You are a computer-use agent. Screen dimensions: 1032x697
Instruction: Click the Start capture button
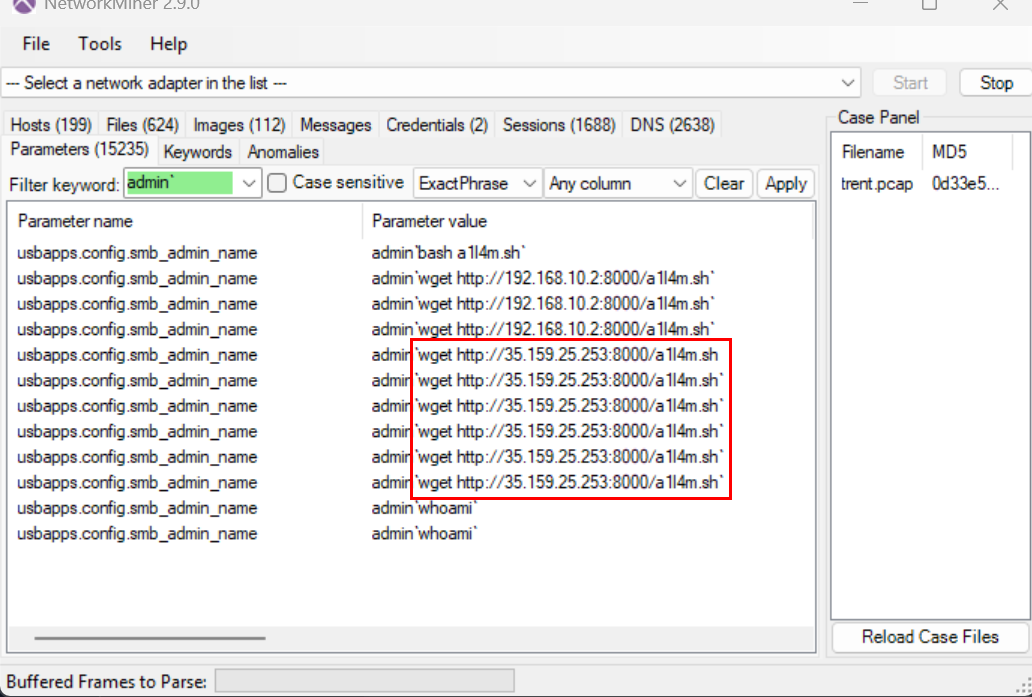910,83
